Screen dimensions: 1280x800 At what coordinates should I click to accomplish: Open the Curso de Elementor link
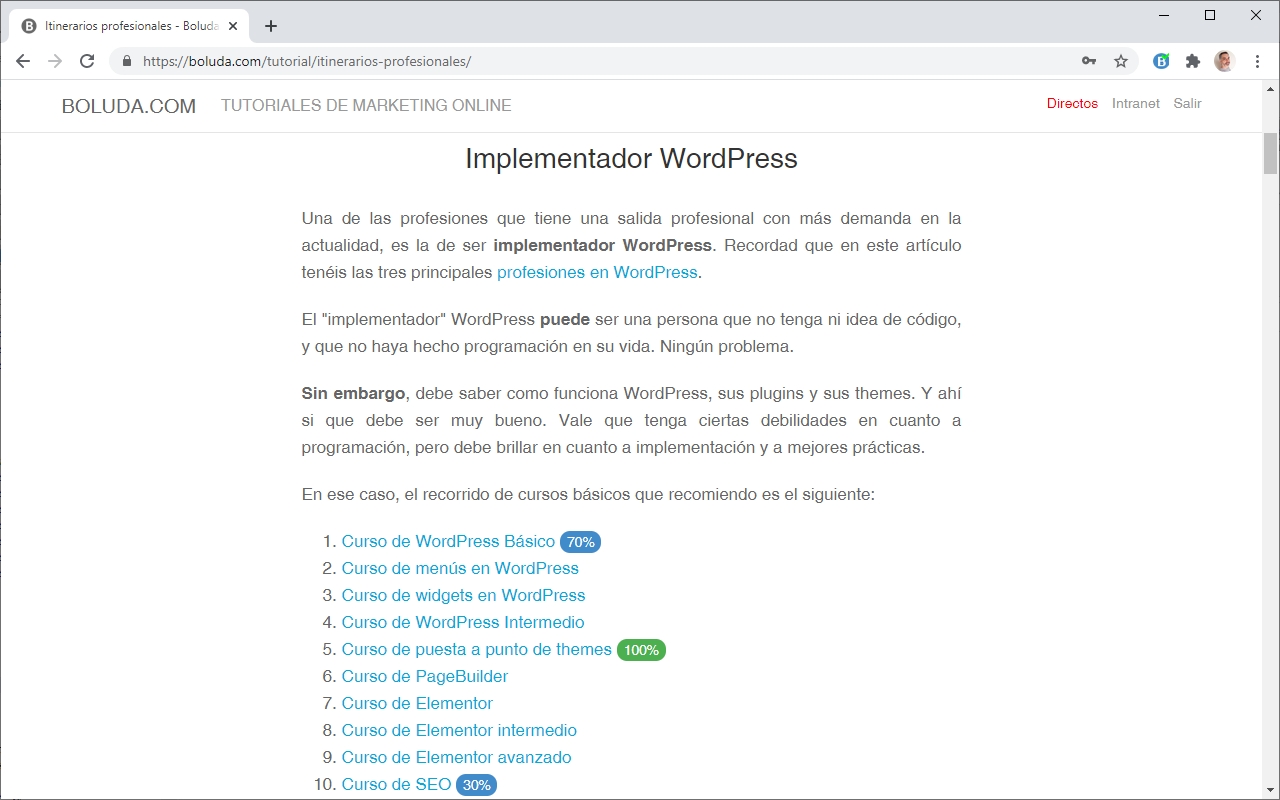click(417, 703)
